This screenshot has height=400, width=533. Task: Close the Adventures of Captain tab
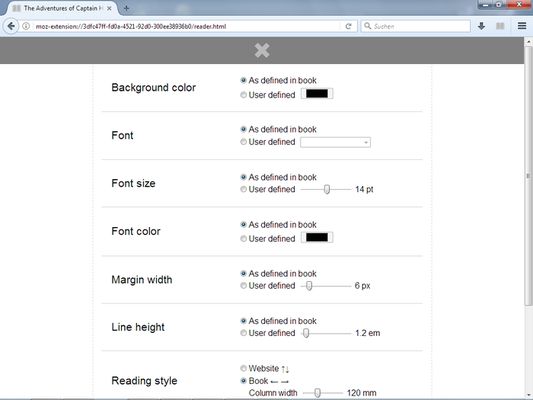tap(109, 8)
